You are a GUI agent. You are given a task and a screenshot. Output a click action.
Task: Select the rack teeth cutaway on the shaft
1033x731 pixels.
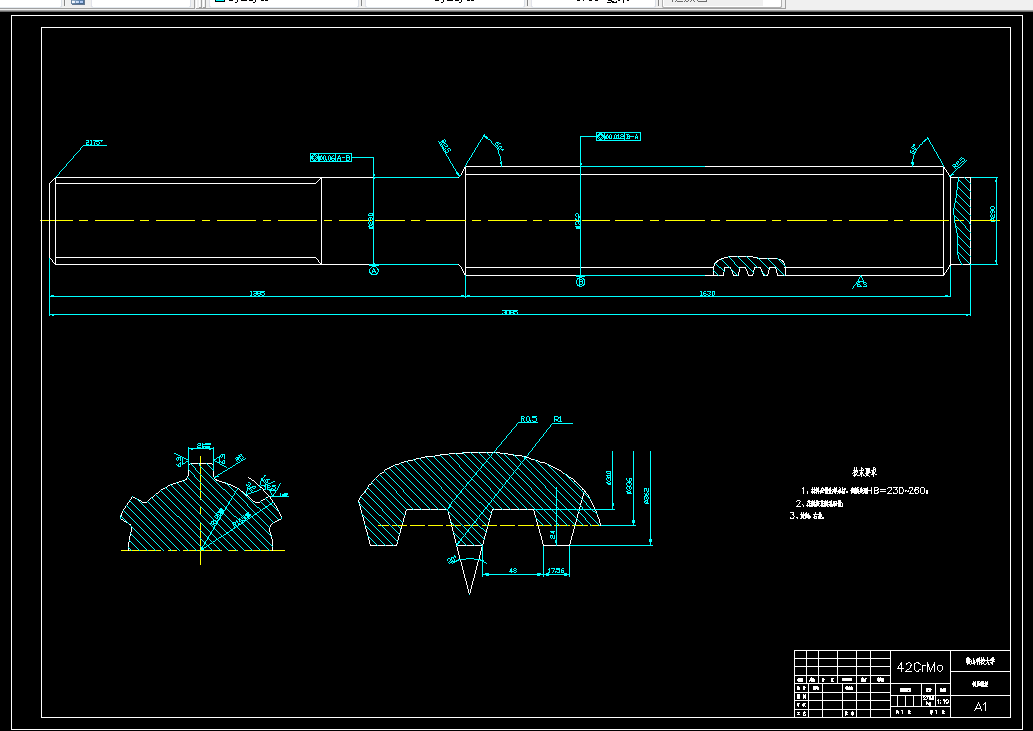point(750,266)
